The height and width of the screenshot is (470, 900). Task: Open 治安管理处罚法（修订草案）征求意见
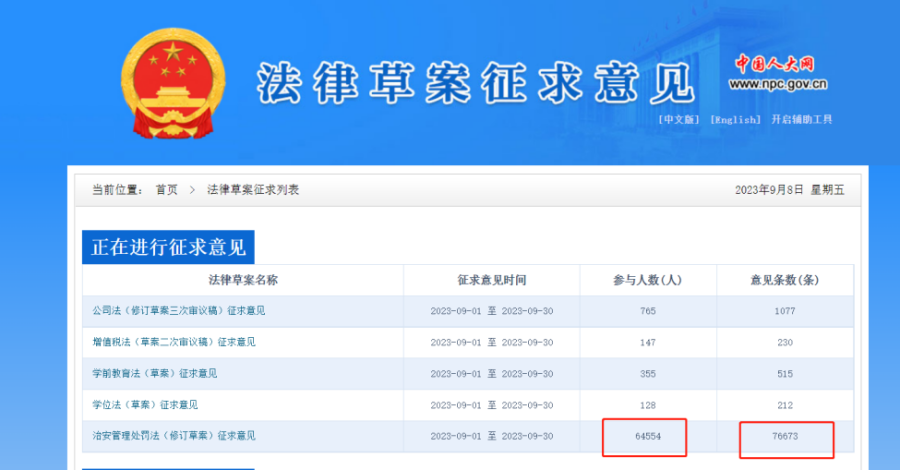tap(174, 436)
